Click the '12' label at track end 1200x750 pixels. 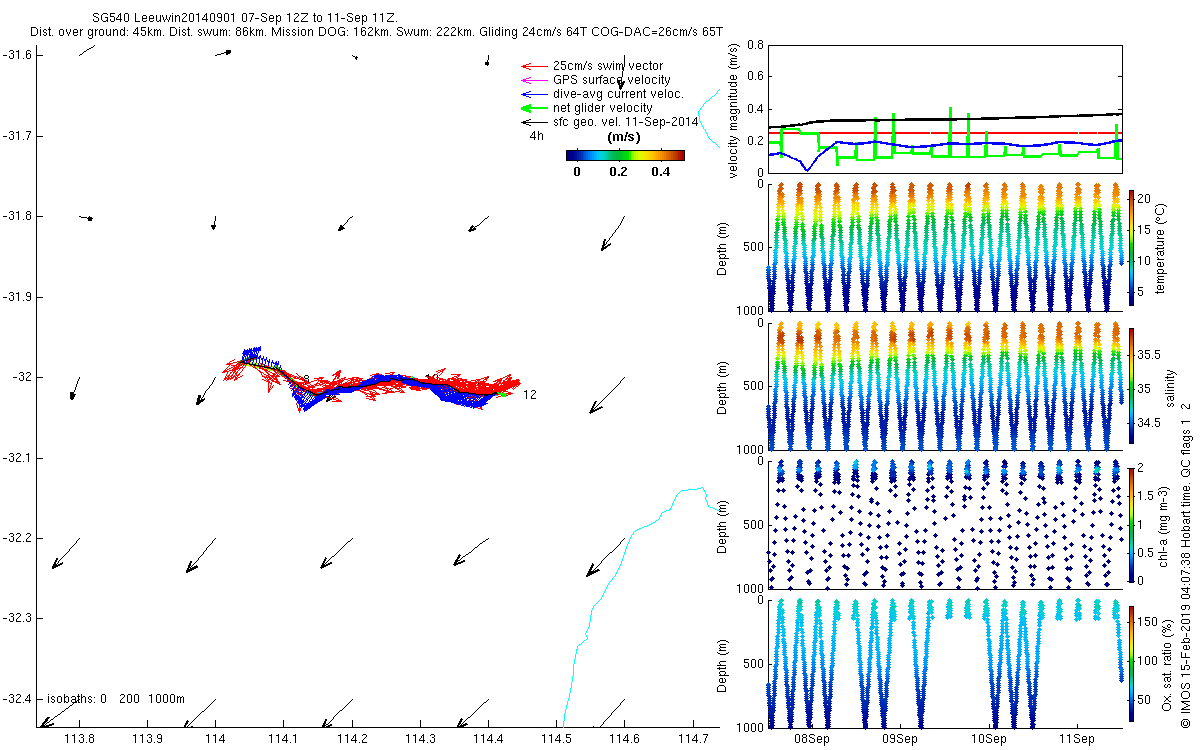click(x=530, y=395)
